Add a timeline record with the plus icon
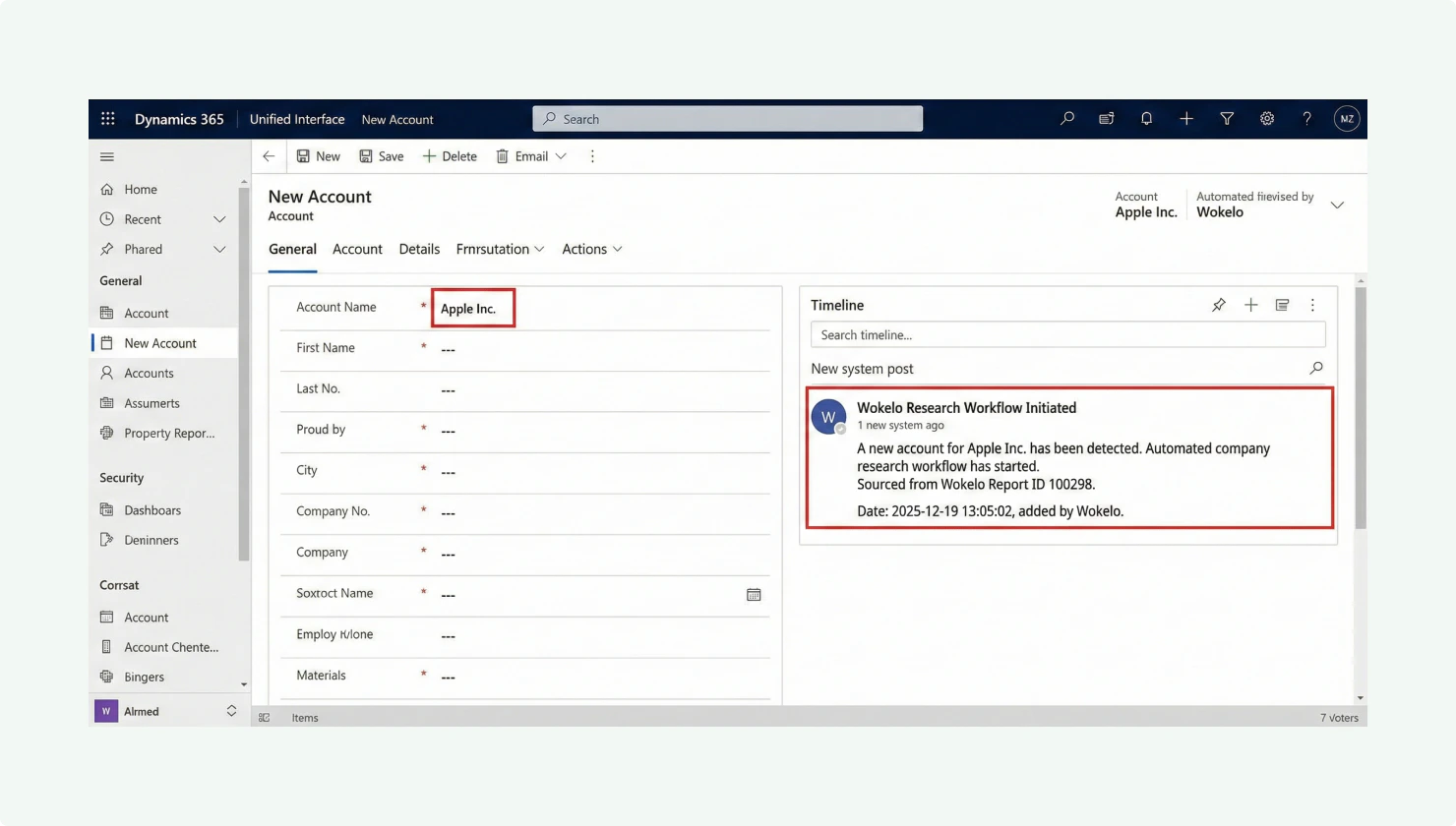 (x=1250, y=305)
